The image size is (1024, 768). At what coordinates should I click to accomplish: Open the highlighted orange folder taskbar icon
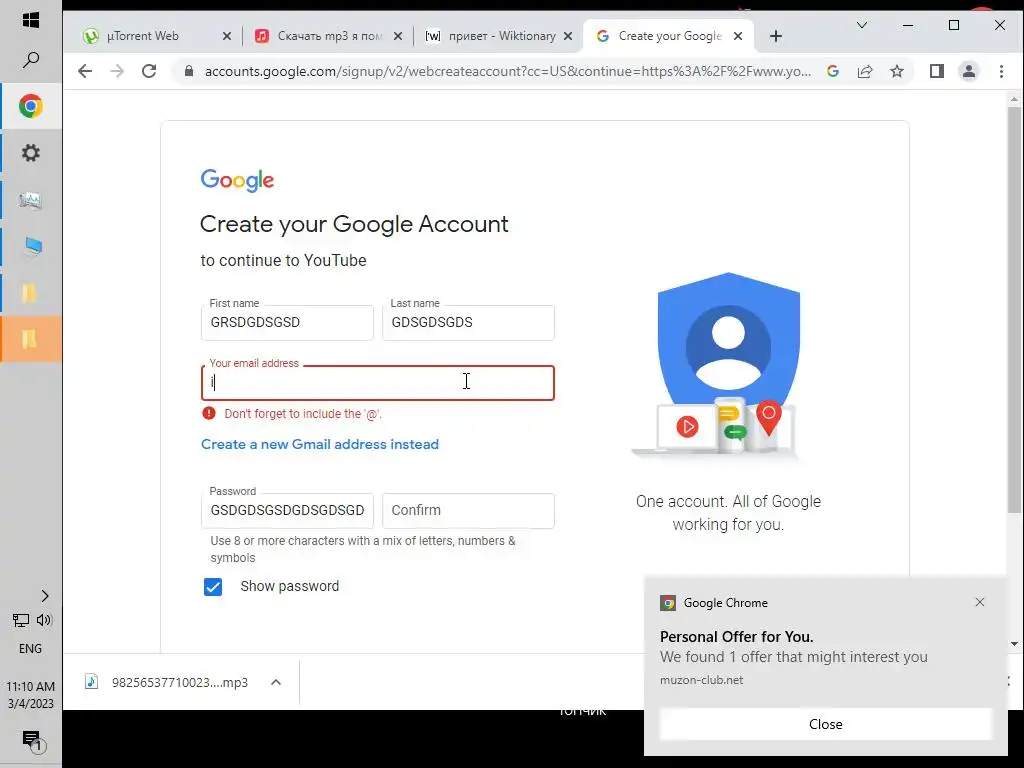pos(31,339)
